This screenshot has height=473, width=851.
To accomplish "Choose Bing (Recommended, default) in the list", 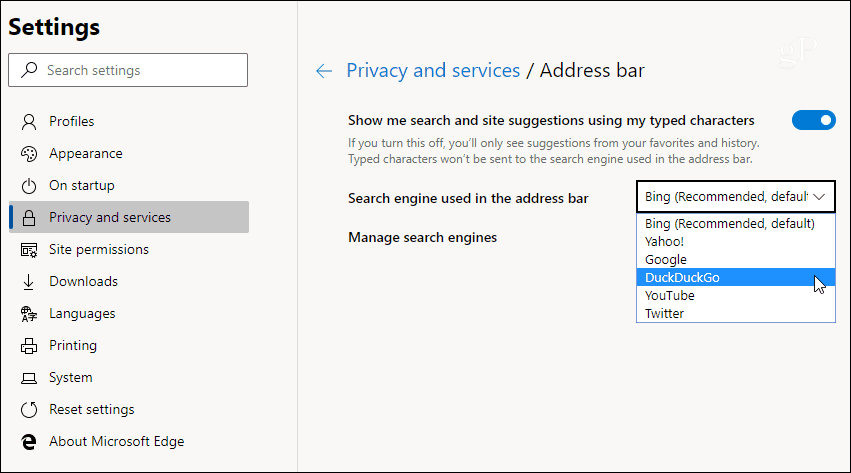I will pos(735,223).
